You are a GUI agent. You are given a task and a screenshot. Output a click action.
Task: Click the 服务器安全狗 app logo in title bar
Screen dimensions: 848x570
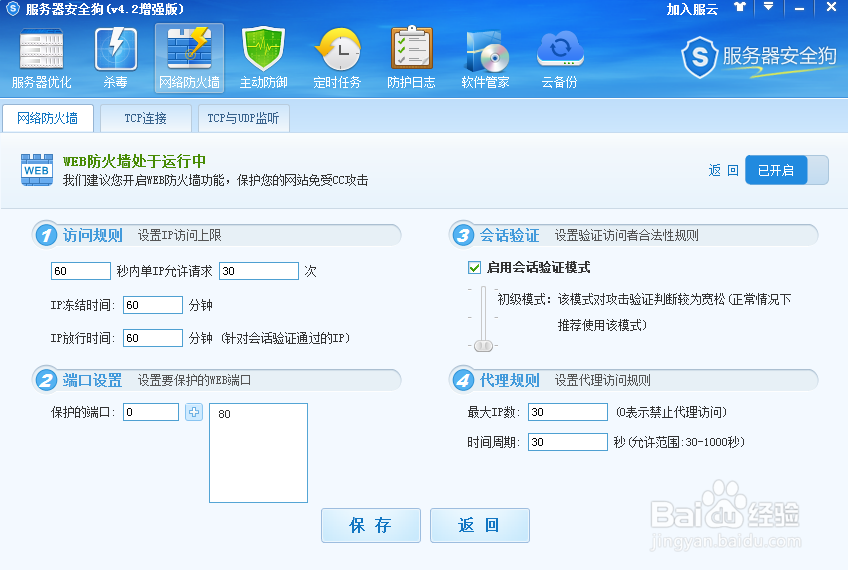click(13, 9)
